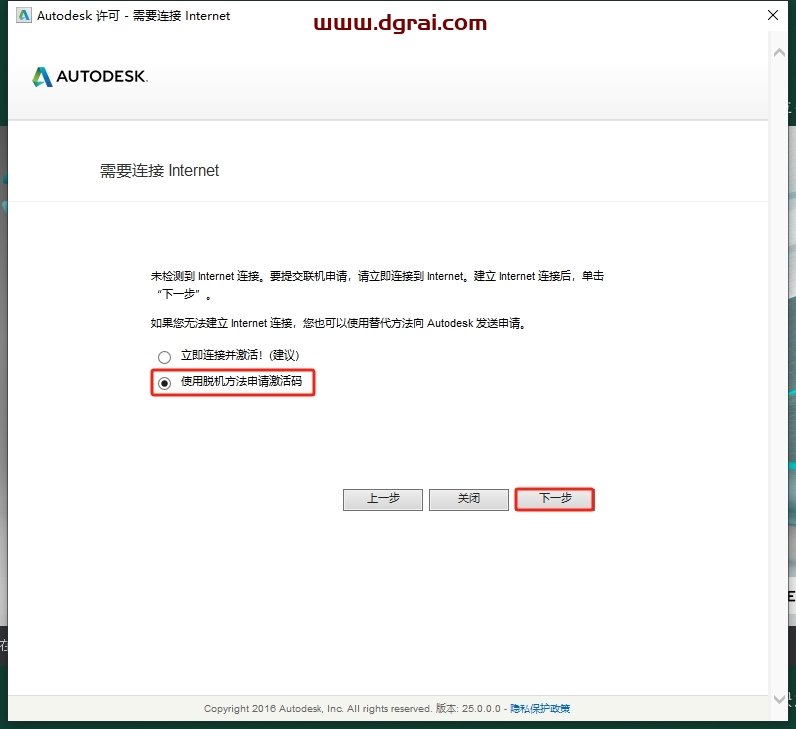Click the 下一步 (Next) button
This screenshot has height=729, width=796.
coord(554,500)
